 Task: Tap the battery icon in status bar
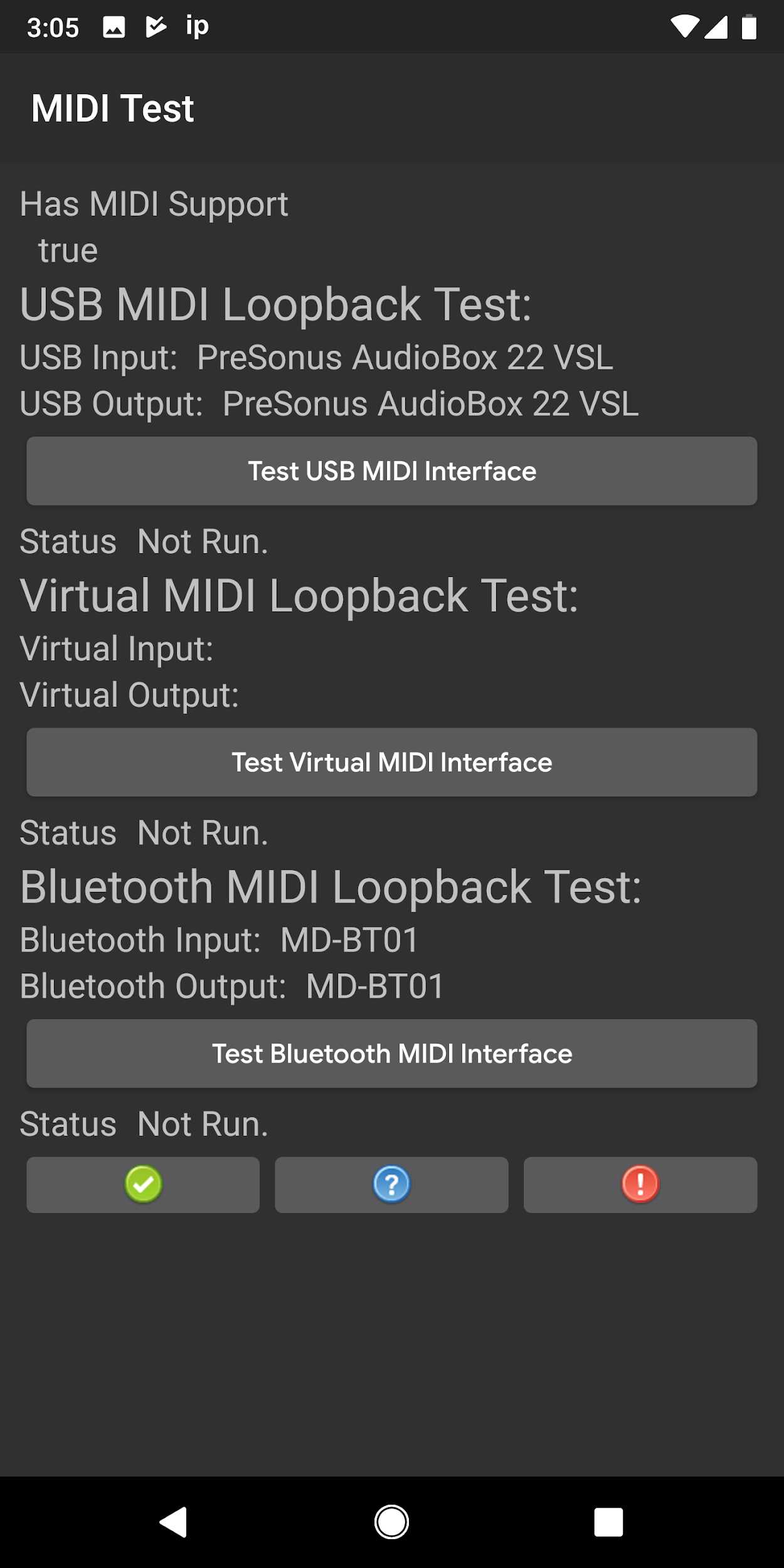[749, 27]
